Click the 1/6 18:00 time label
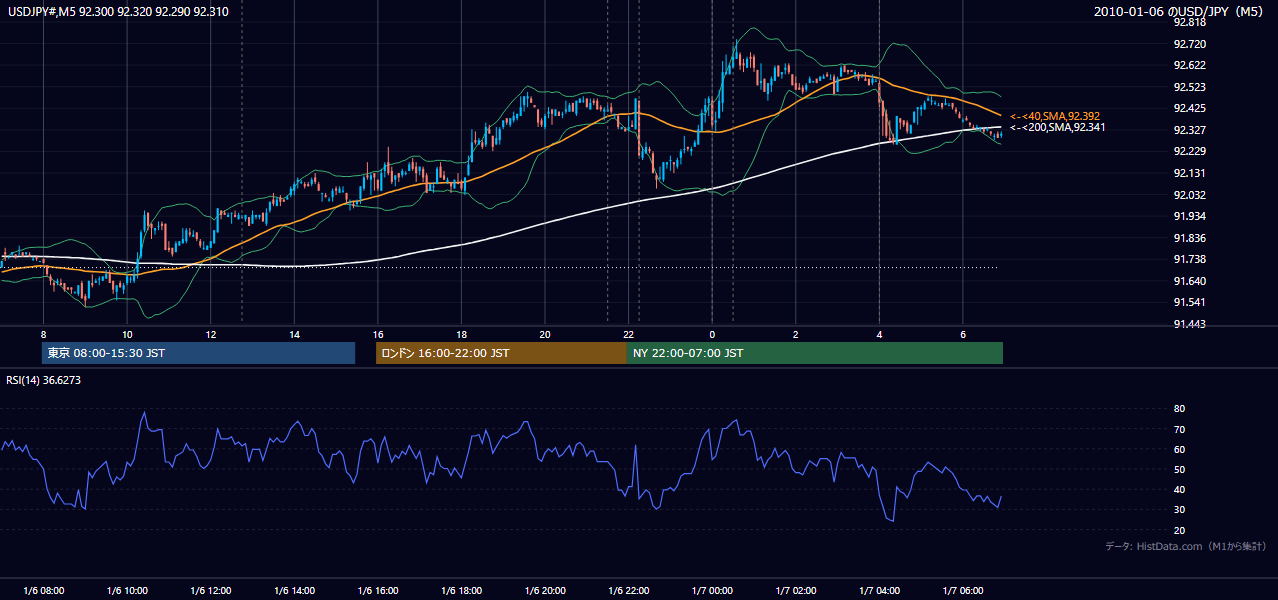The height and width of the screenshot is (600, 1278). click(461, 591)
